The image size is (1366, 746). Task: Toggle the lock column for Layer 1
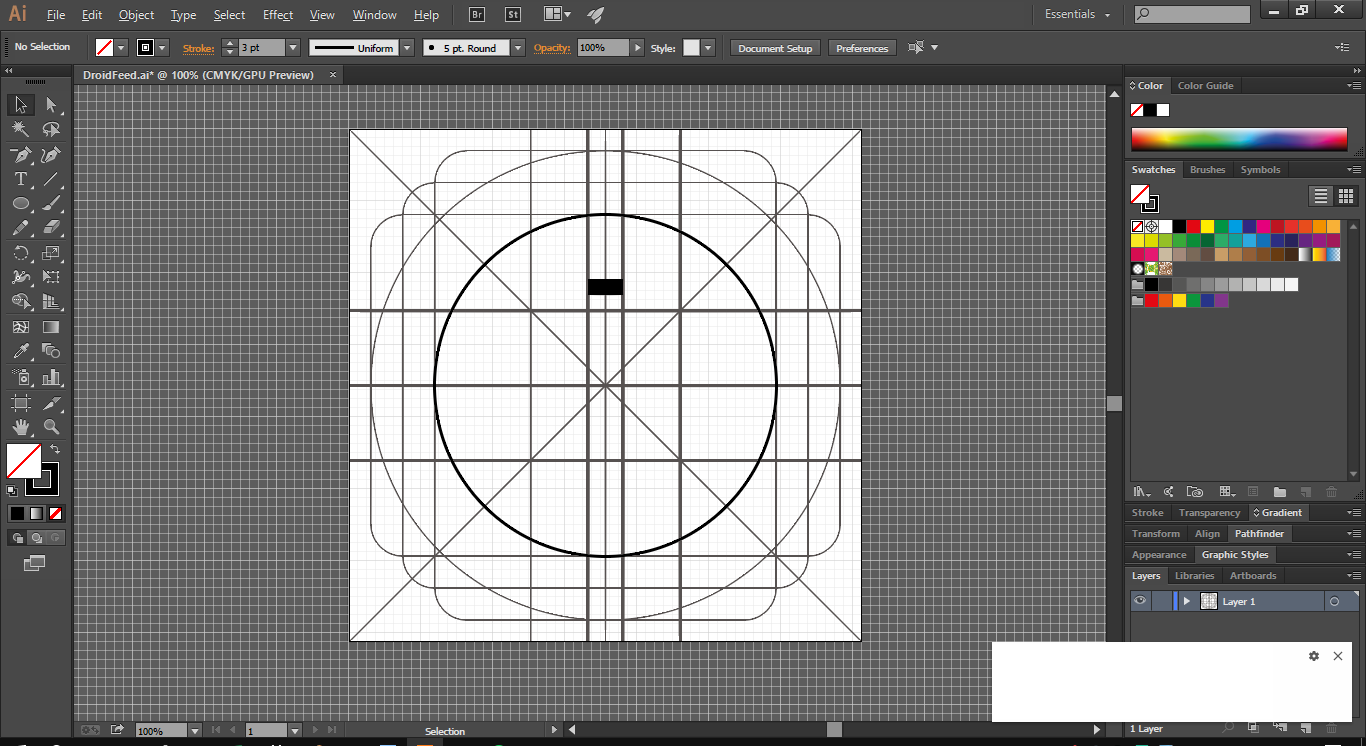(x=1162, y=601)
